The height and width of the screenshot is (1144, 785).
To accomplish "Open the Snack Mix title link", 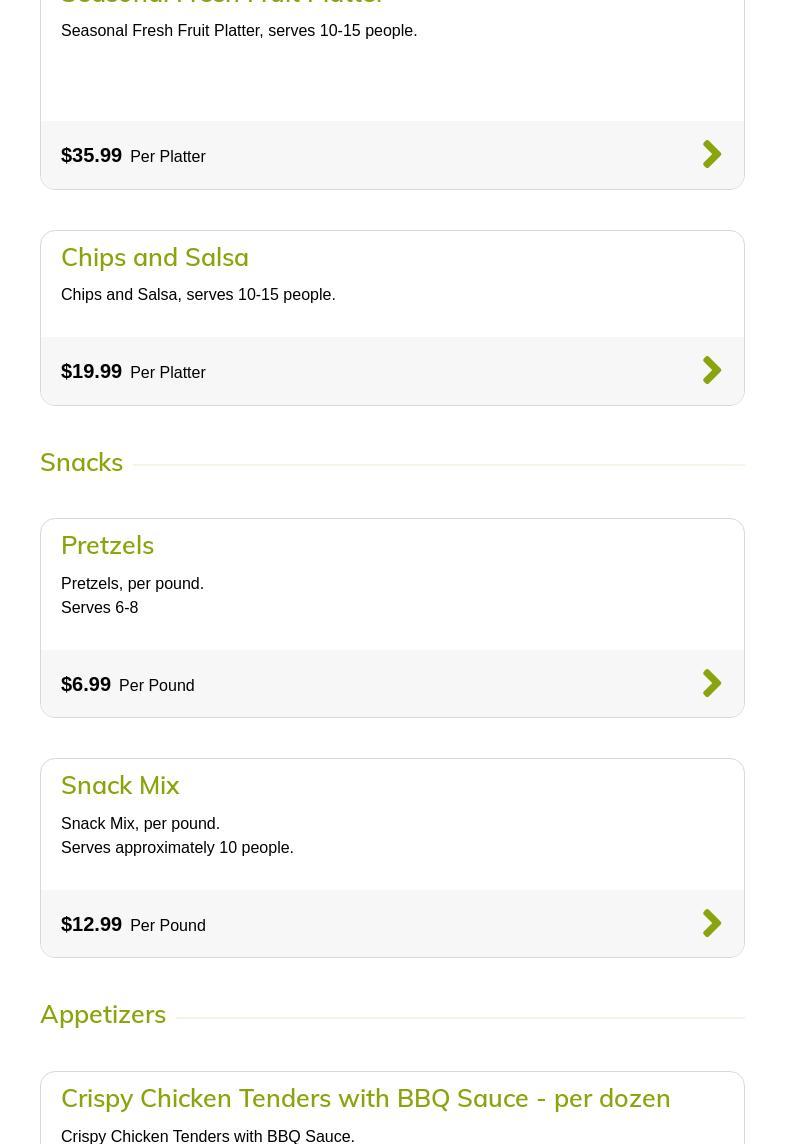I will tap(120, 785).
